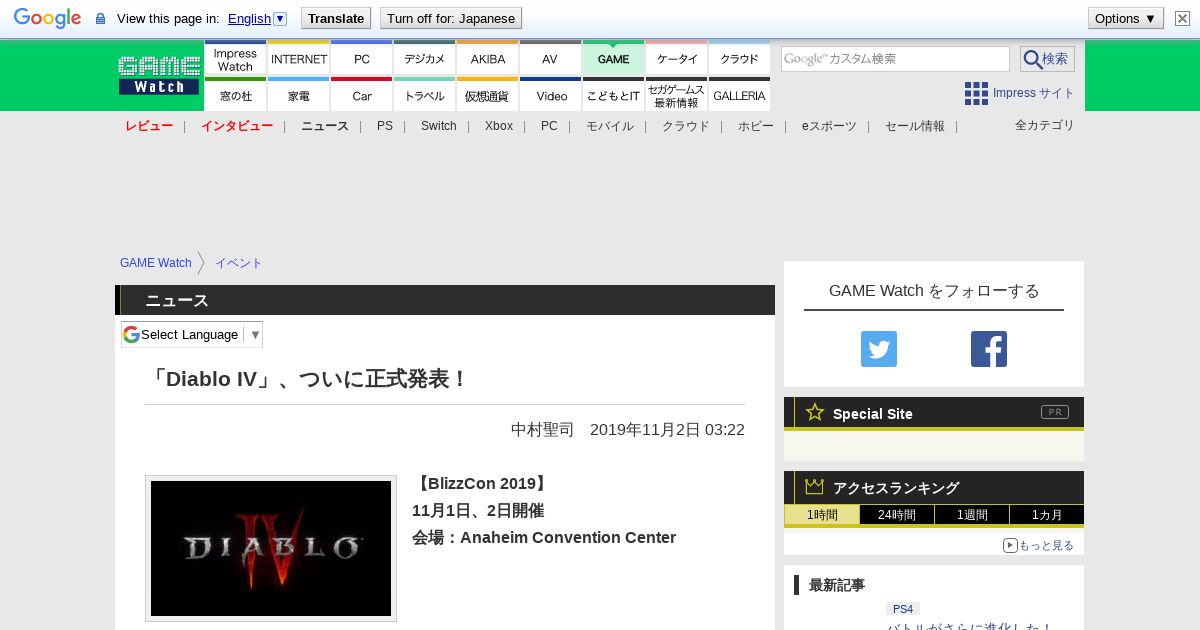Open the AKIBA tab
The width and height of the screenshot is (1200, 630).
(x=488, y=59)
